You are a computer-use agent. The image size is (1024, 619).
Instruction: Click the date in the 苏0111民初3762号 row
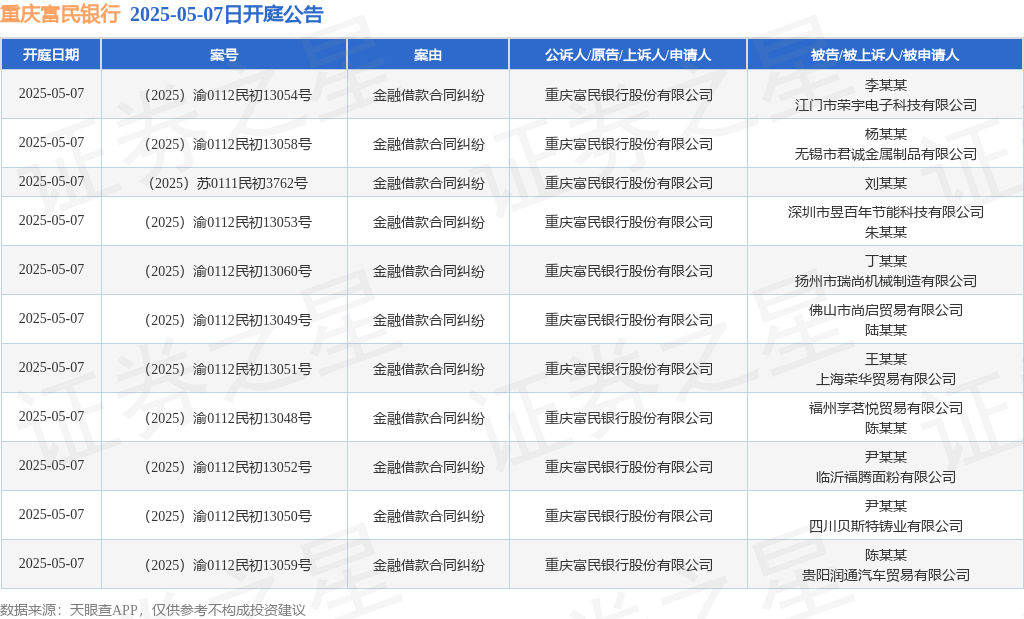click(51, 181)
